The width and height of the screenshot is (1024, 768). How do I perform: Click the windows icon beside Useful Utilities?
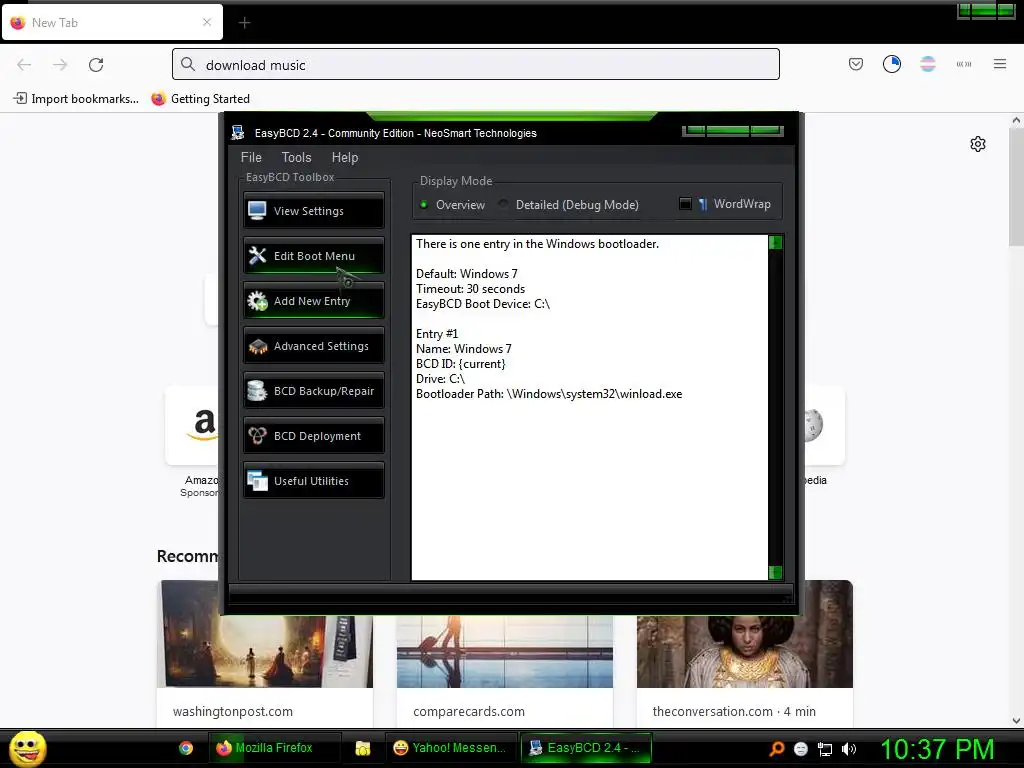pos(257,481)
